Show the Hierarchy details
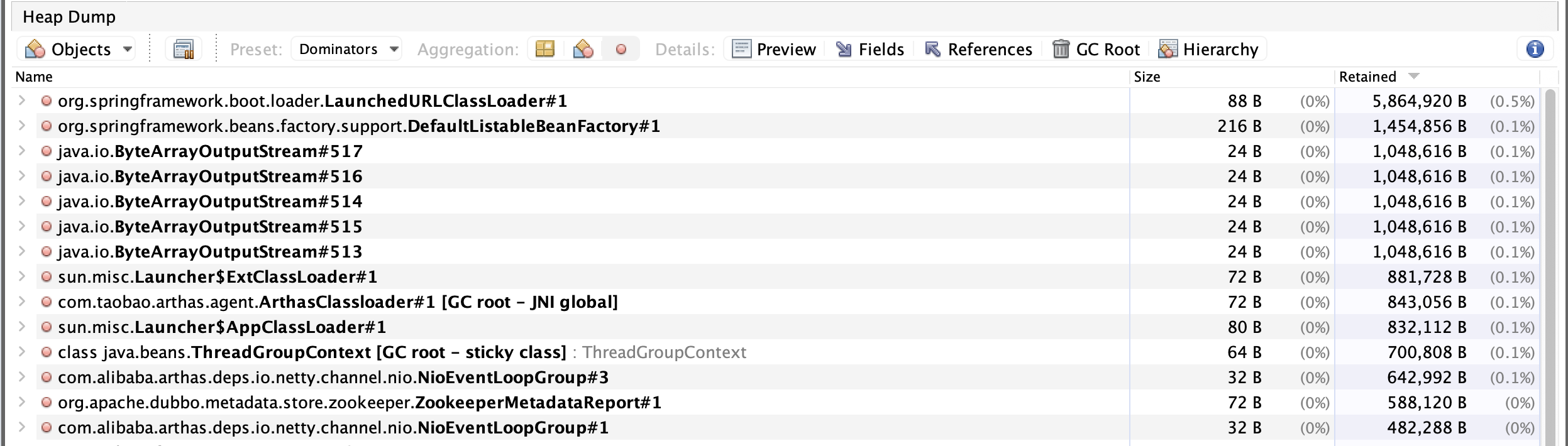 tap(1208, 49)
